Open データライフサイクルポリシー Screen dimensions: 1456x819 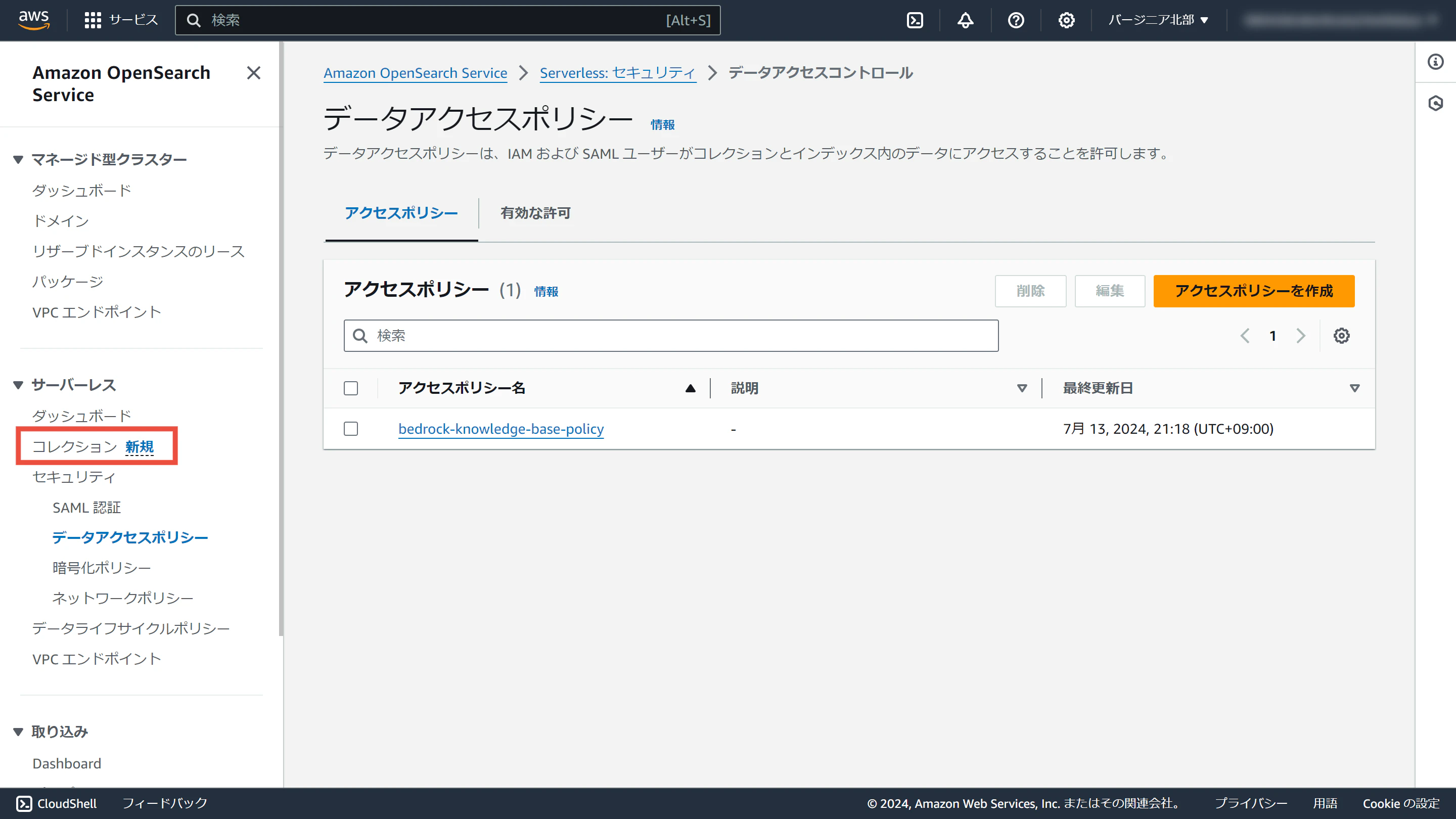(x=131, y=628)
